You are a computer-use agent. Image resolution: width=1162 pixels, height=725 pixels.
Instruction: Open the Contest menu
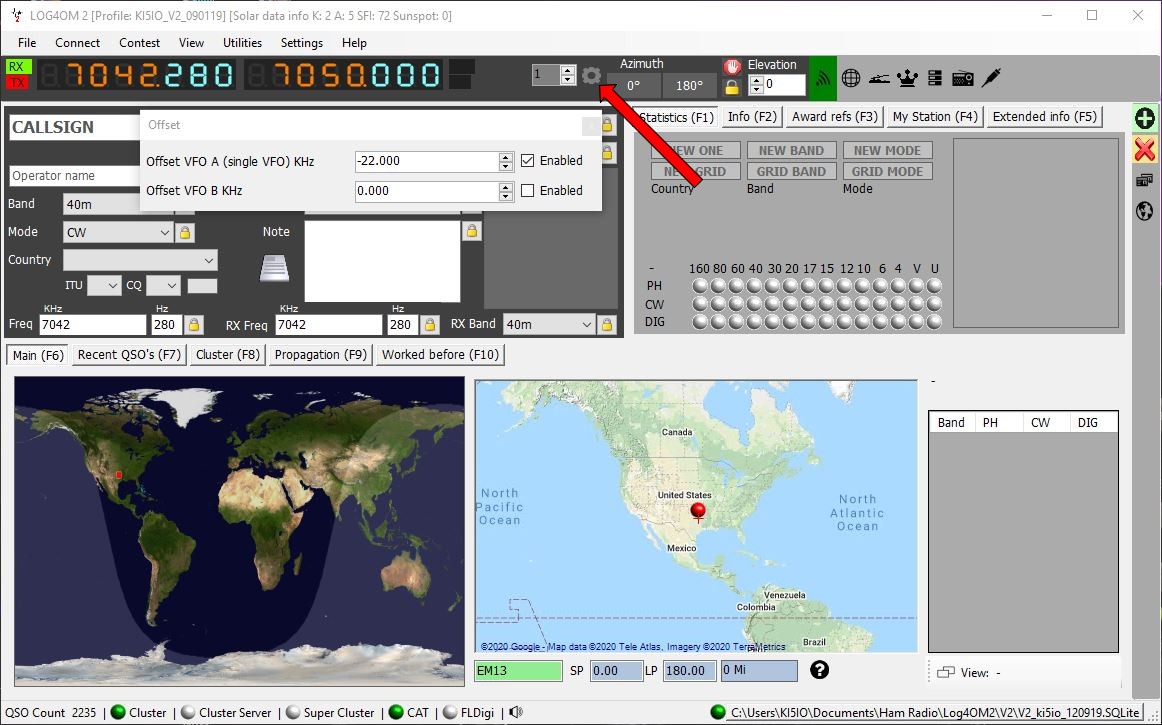(139, 42)
